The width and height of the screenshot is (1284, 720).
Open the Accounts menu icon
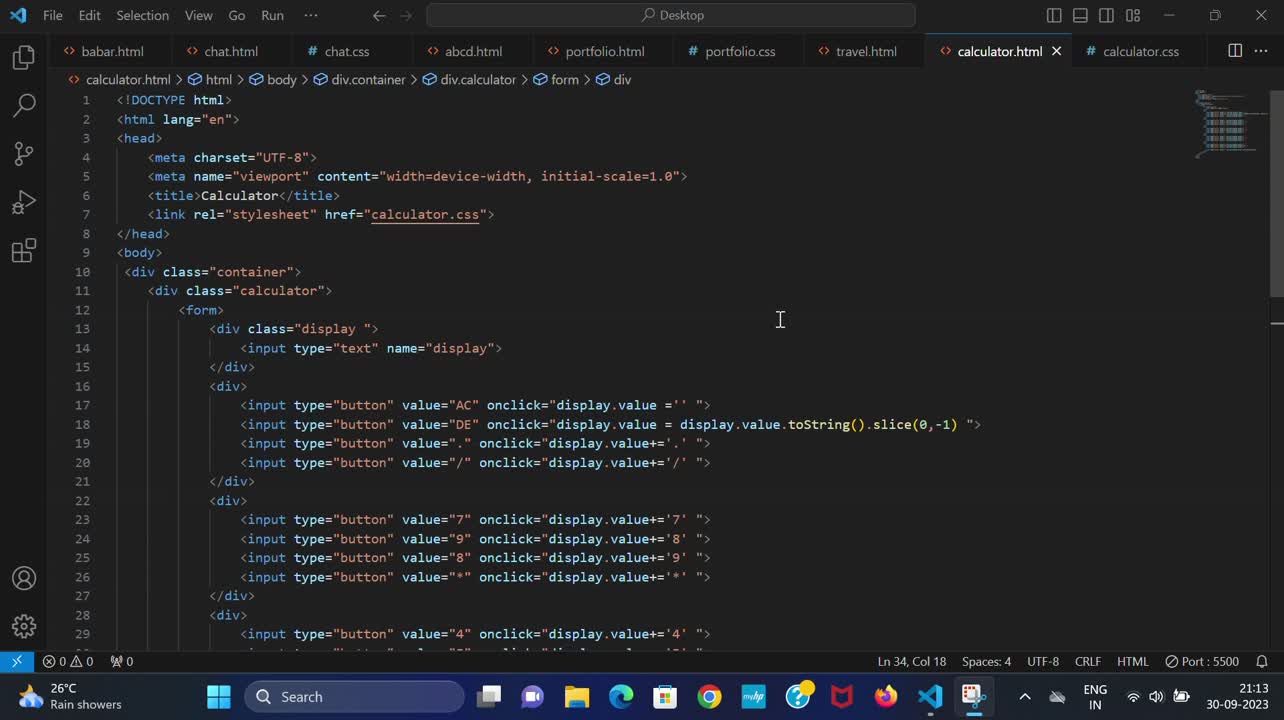(x=24, y=579)
